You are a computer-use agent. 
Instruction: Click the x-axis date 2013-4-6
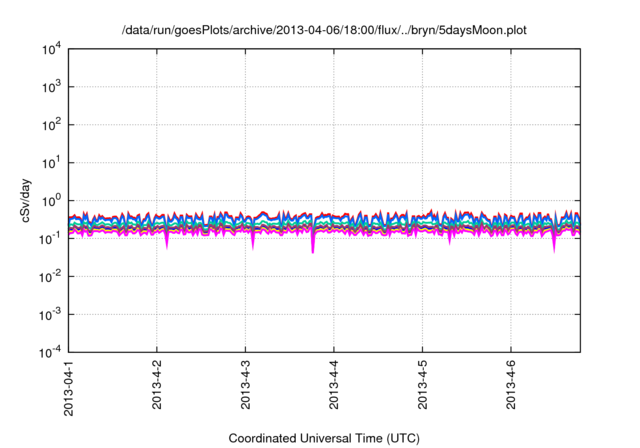tap(511, 384)
